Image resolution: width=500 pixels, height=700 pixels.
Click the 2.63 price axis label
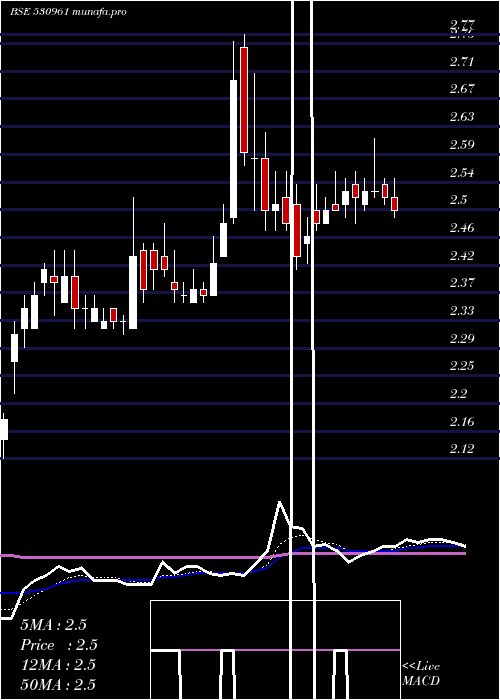click(x=462, y=117)
